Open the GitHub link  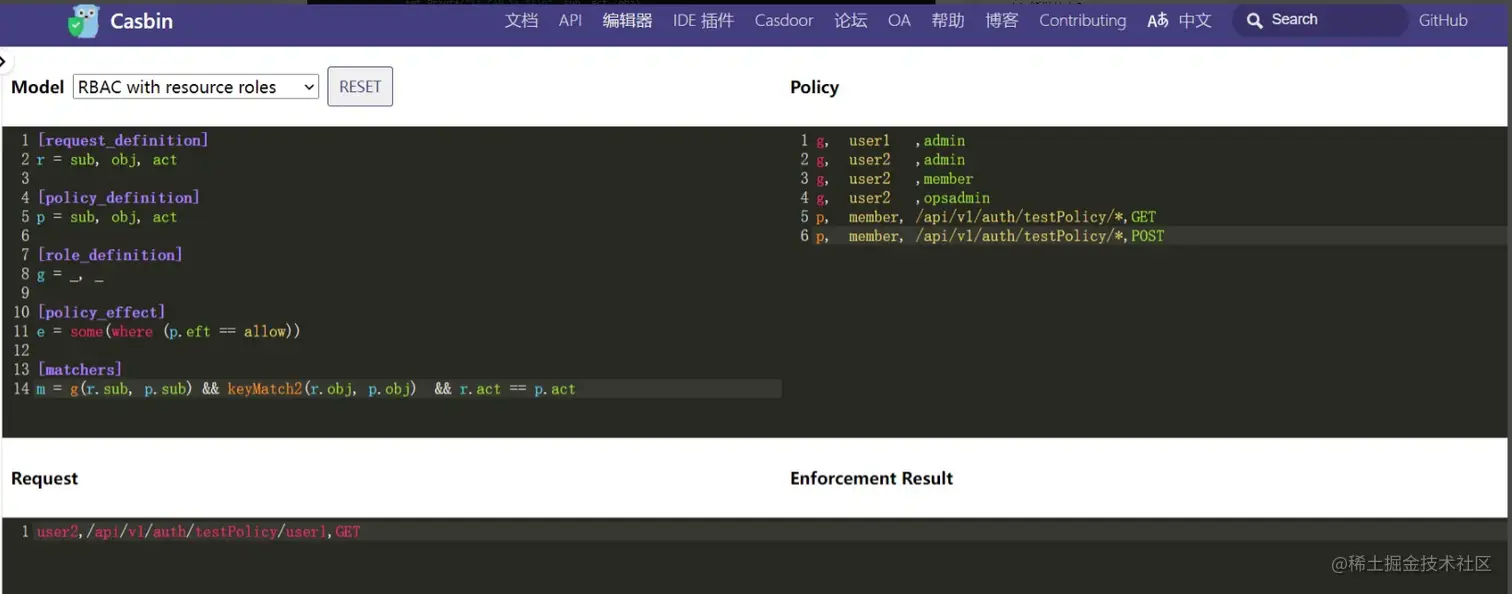1443,20
